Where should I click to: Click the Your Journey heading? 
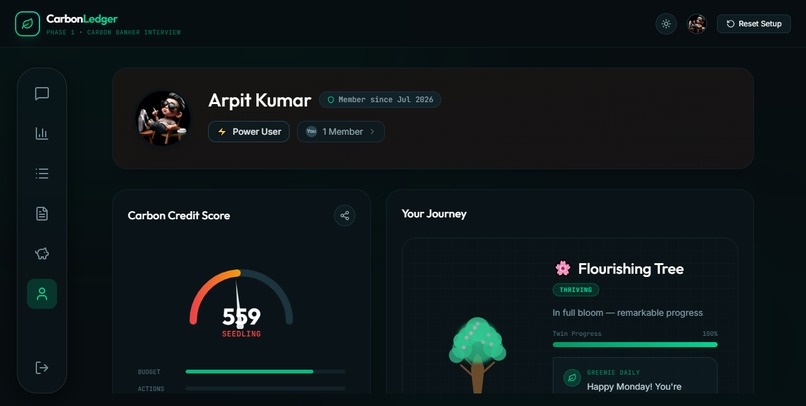(x=434, y=214)
